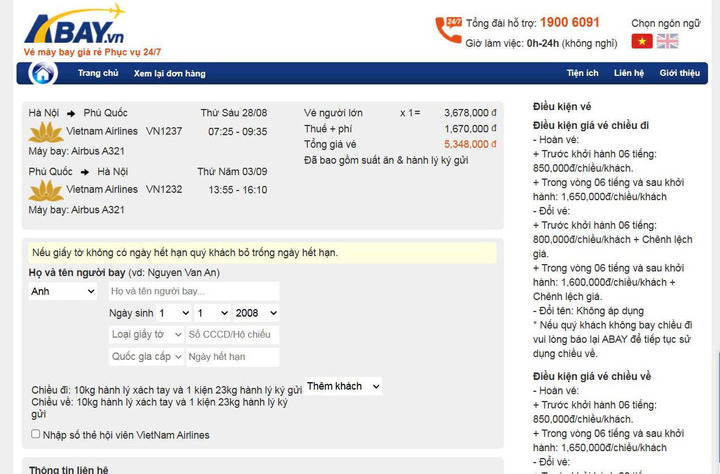720x474 pixels.
Task: Open the birth day dropdown
Action: click(x=174, y=313)
